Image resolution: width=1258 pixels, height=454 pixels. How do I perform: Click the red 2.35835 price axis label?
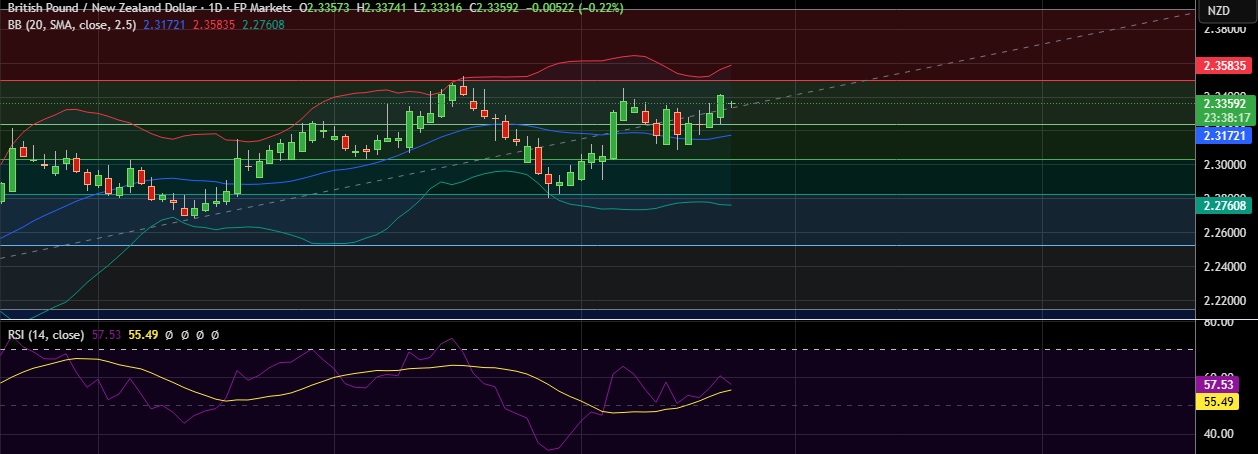pyautogui.click(x=1223, y=66)
